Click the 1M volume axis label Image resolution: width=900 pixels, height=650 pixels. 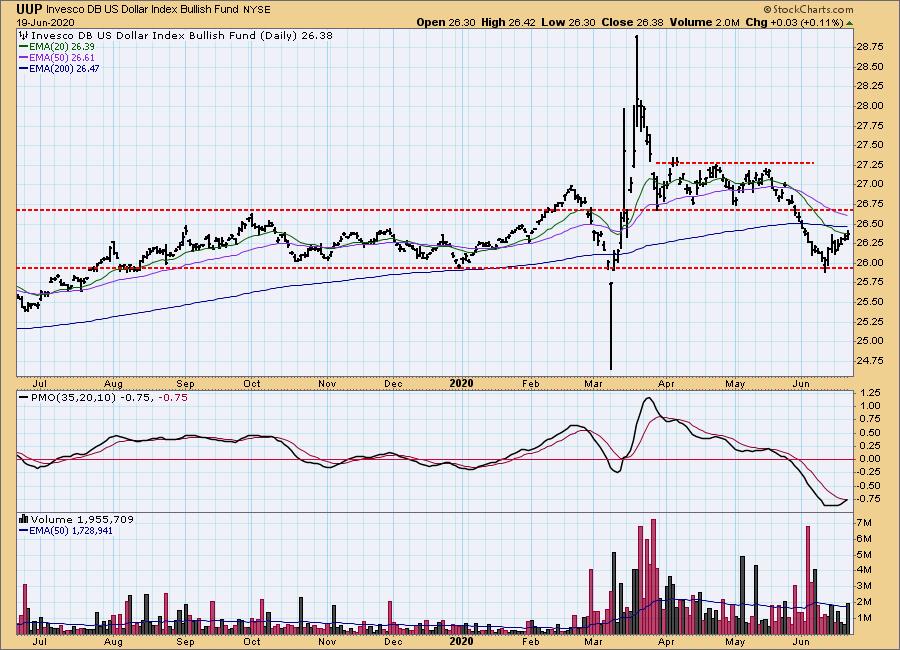pos(864,618)
